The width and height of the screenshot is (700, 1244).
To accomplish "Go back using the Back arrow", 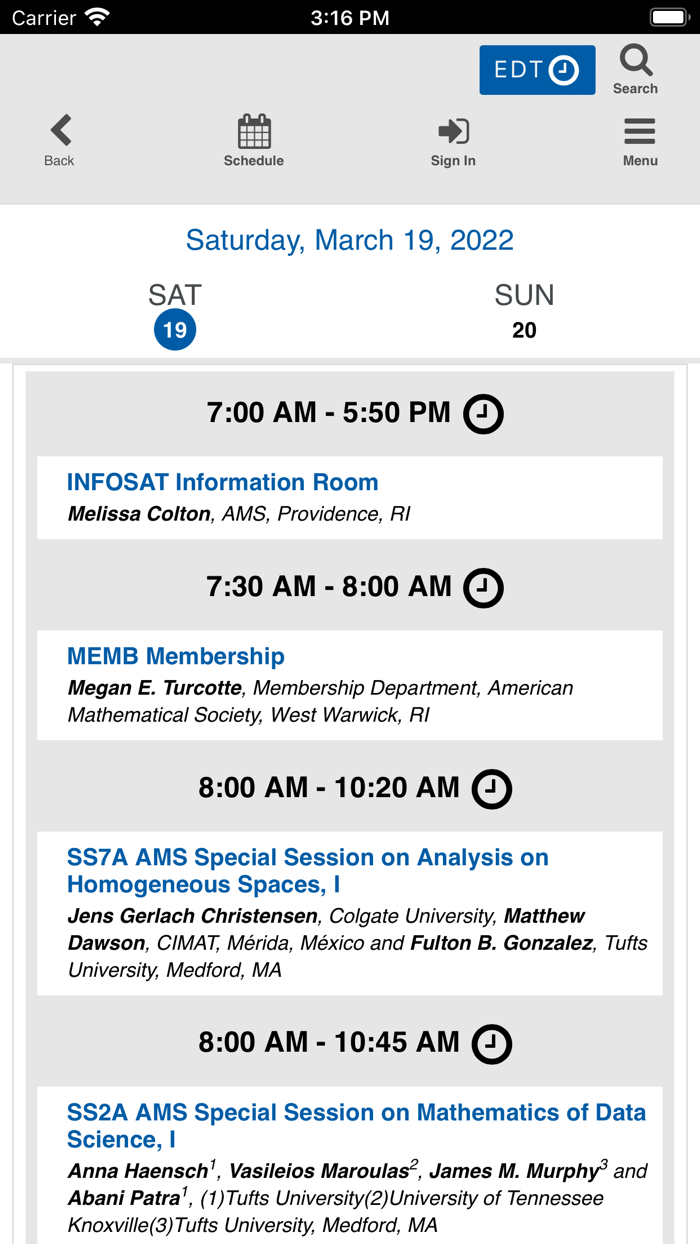I will [60, 131].
